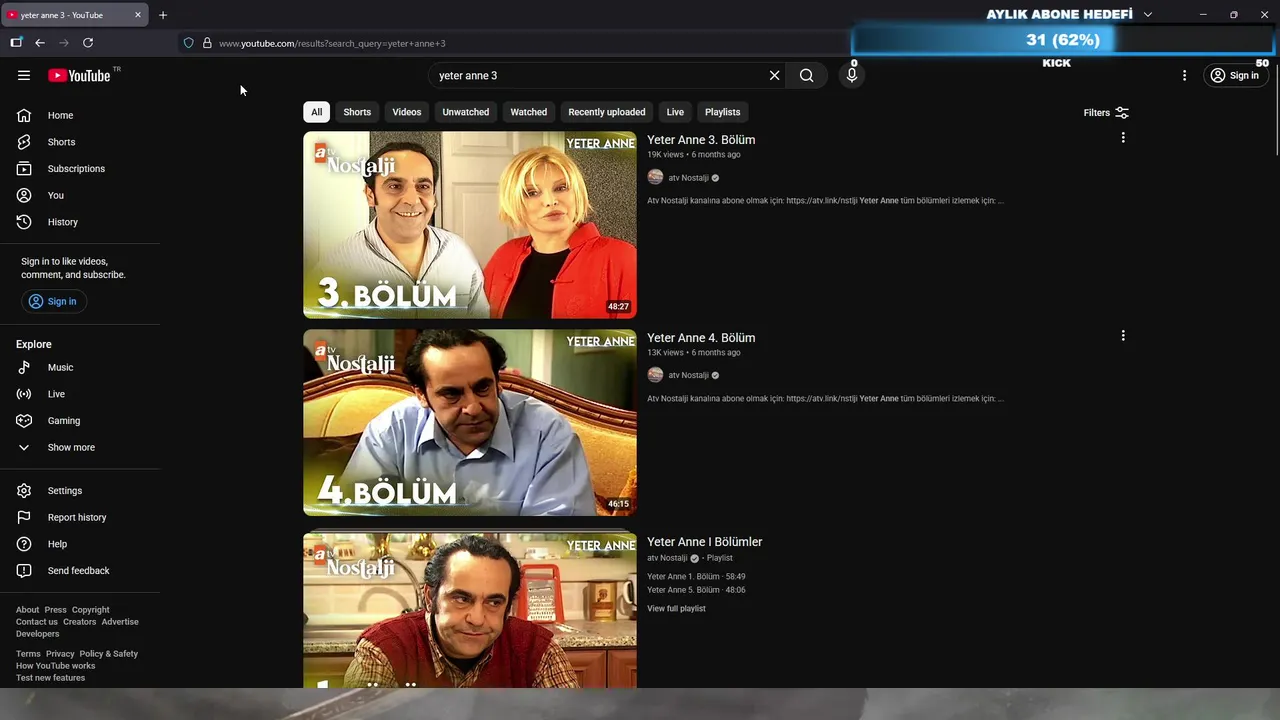1280x720 pixels.
Task: Click the sidebar Sign in button
Action: (53, 301)
